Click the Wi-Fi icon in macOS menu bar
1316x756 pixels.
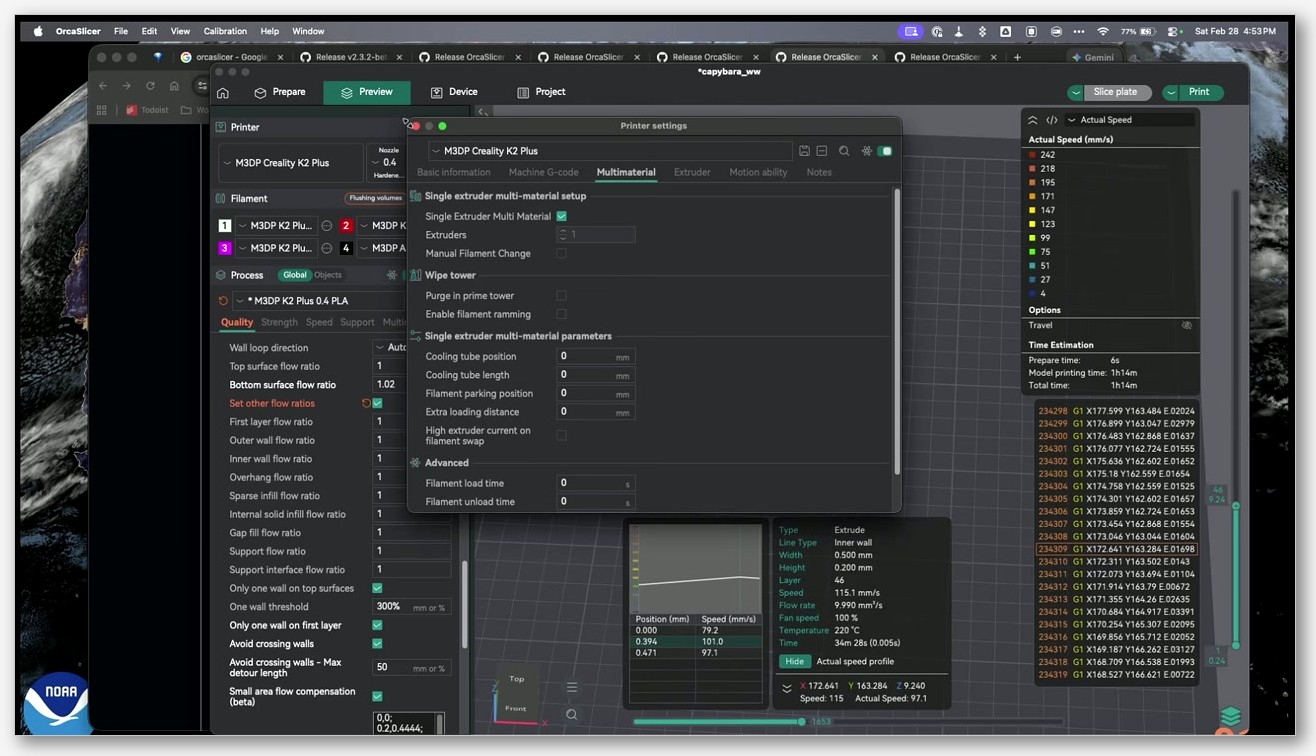[1102, 31]
